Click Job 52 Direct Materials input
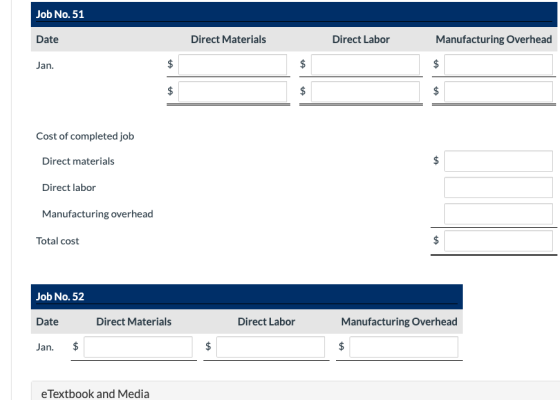Viewport: 560px width, 400px height. pos(138,347)
